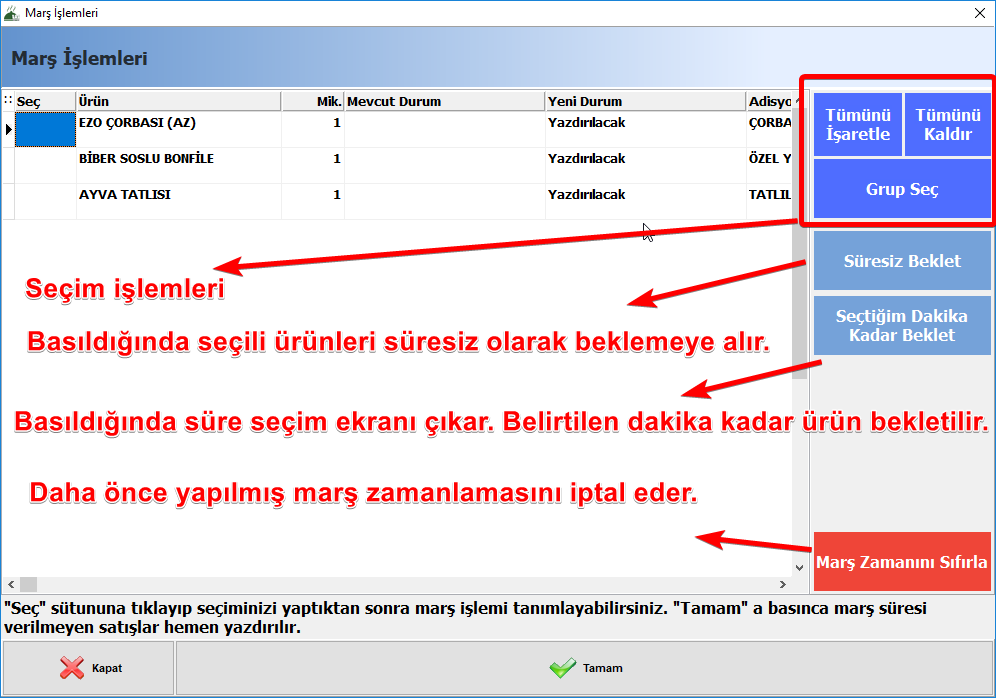This screenshot has width=996, height=698.
Task: Click TATLIL group cell in third row
Action: [x=770, y=202]
